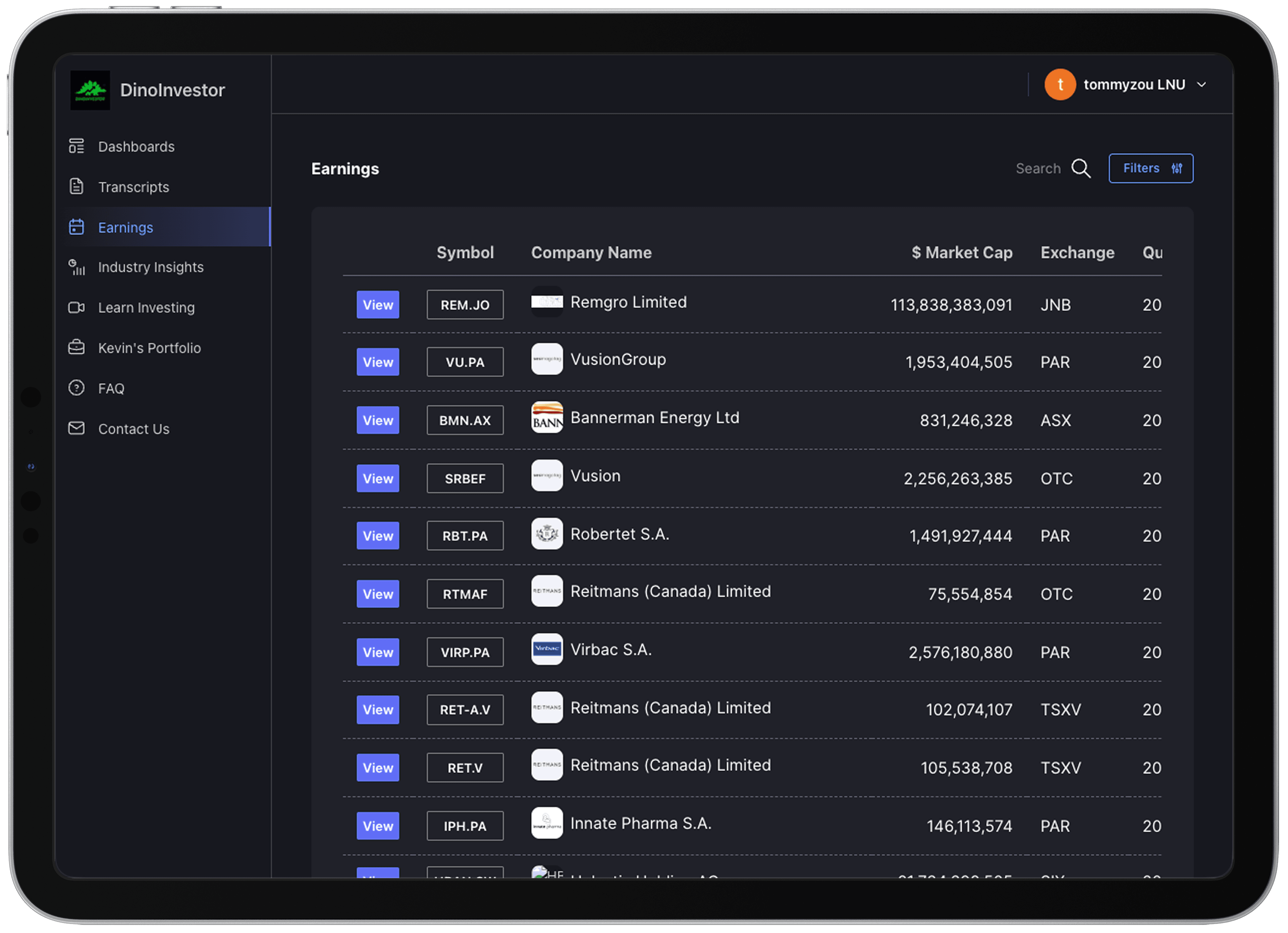Click the Dashboards sidebar icon

[76, 147]
